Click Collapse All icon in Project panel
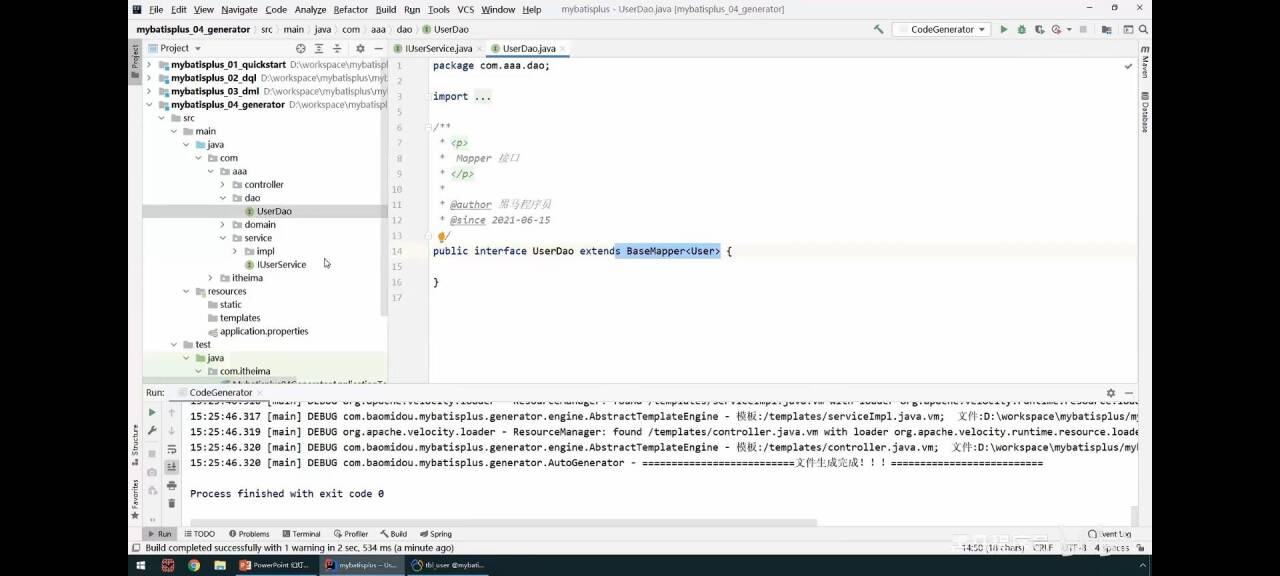The width and height of the screenshot is (1280, 576). pos(338,48)
